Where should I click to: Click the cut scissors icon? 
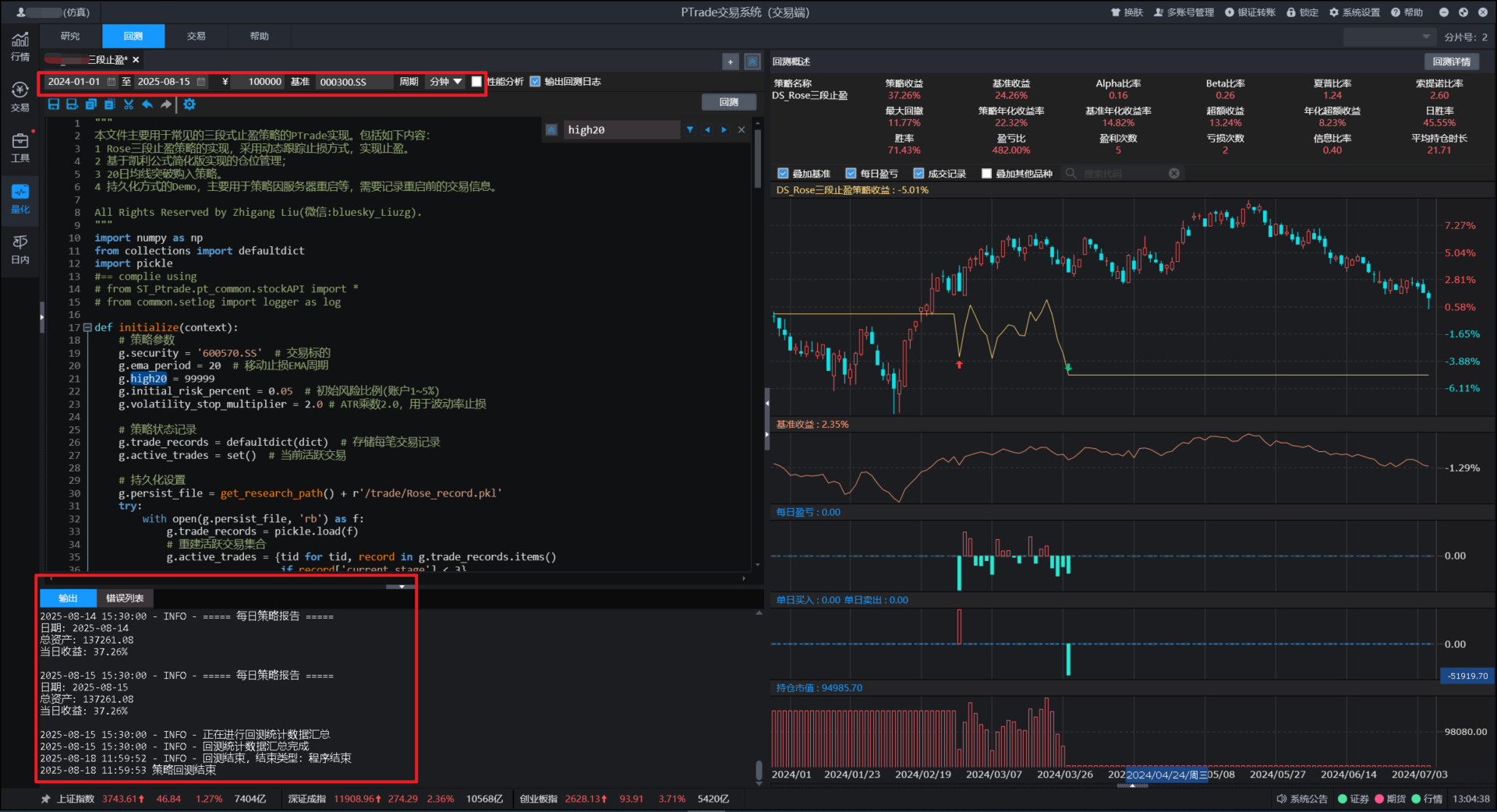[129, 104]
